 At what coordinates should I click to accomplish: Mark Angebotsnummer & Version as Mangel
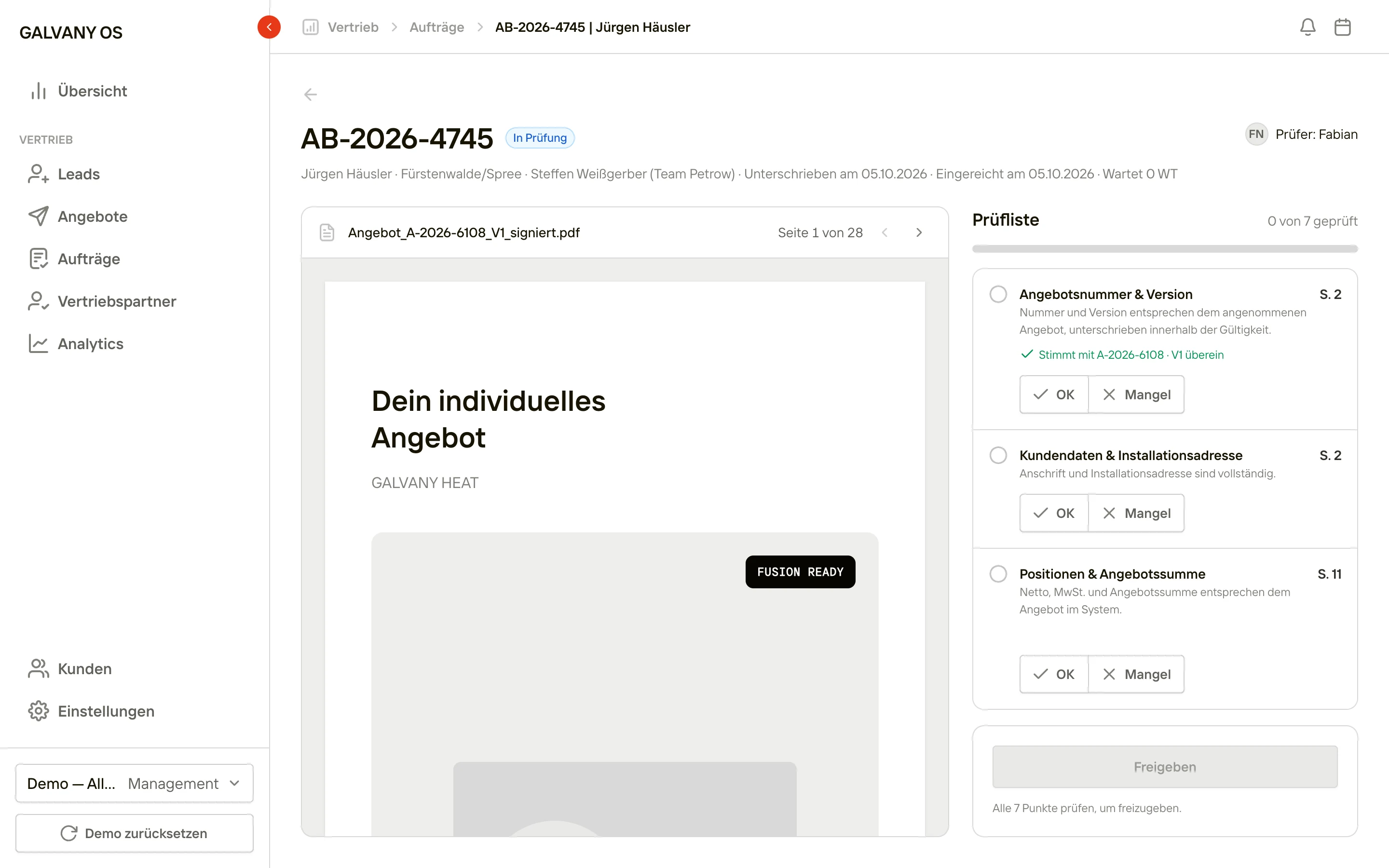[x=1136, y=394]
